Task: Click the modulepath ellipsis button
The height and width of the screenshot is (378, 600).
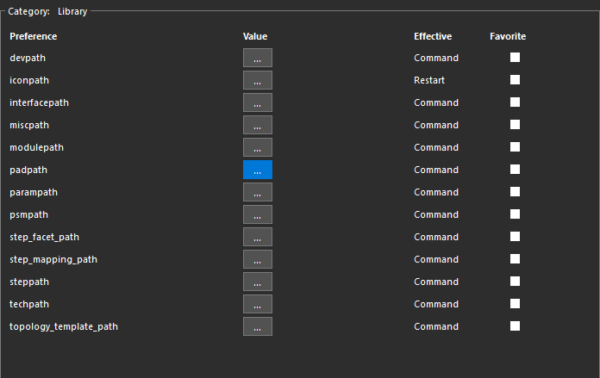Action: point(258,147)
